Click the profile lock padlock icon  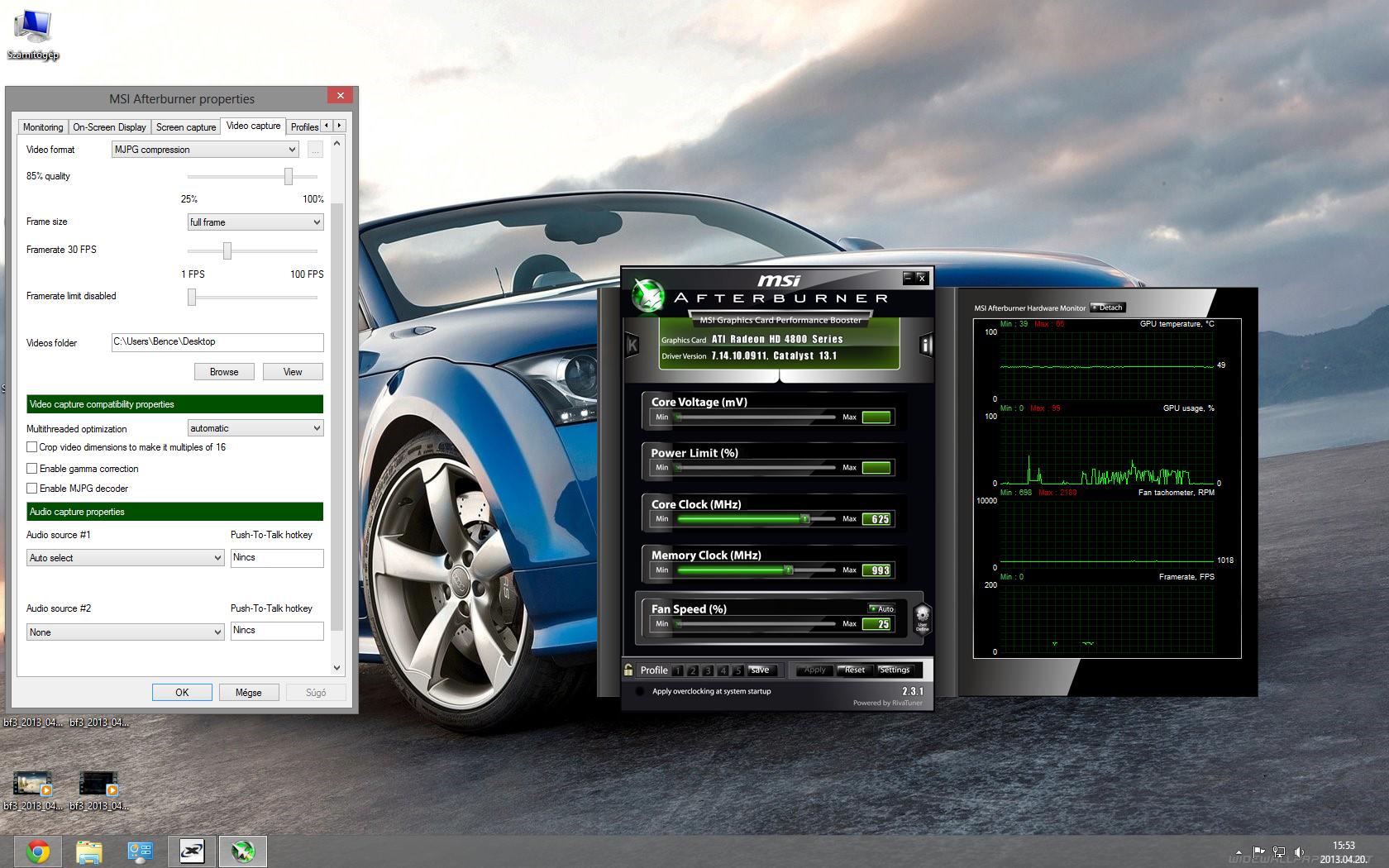click(x=629, y=670)
